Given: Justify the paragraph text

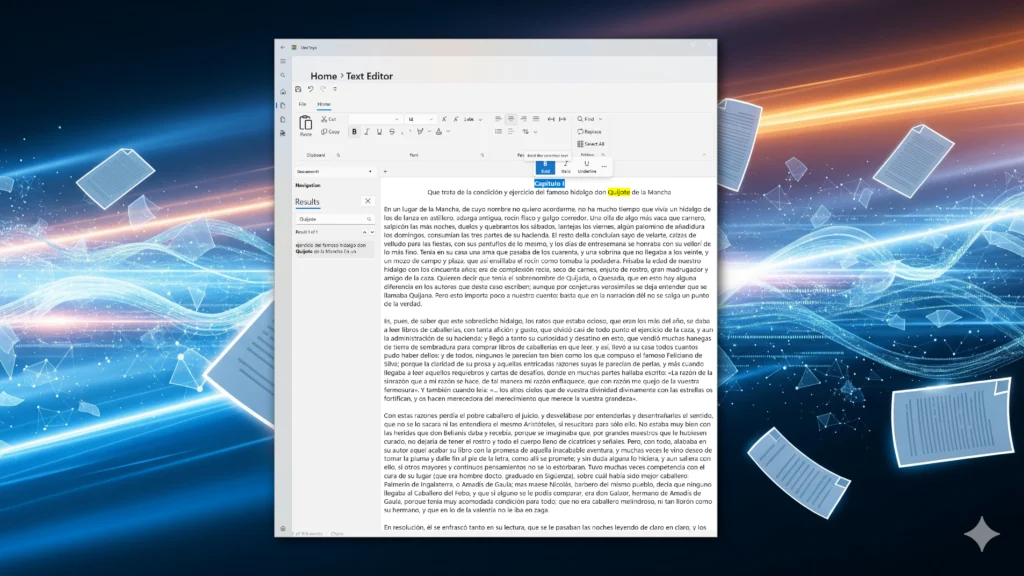Looking at the screenshot, I should point(536,119).
